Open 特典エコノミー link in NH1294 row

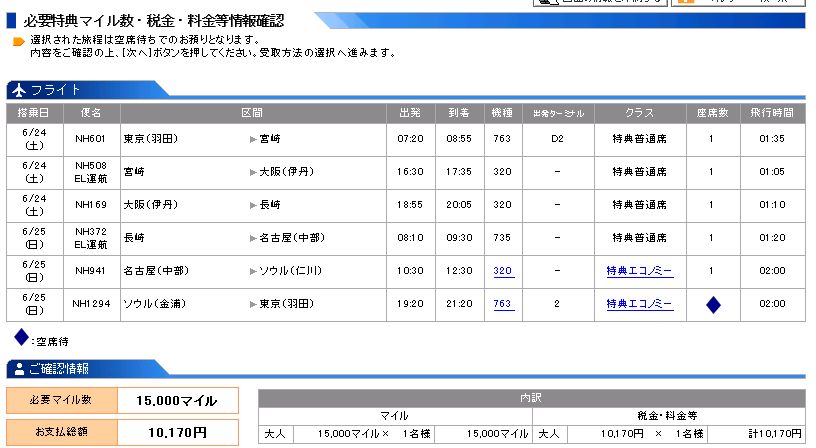click(x=640, y=303)
